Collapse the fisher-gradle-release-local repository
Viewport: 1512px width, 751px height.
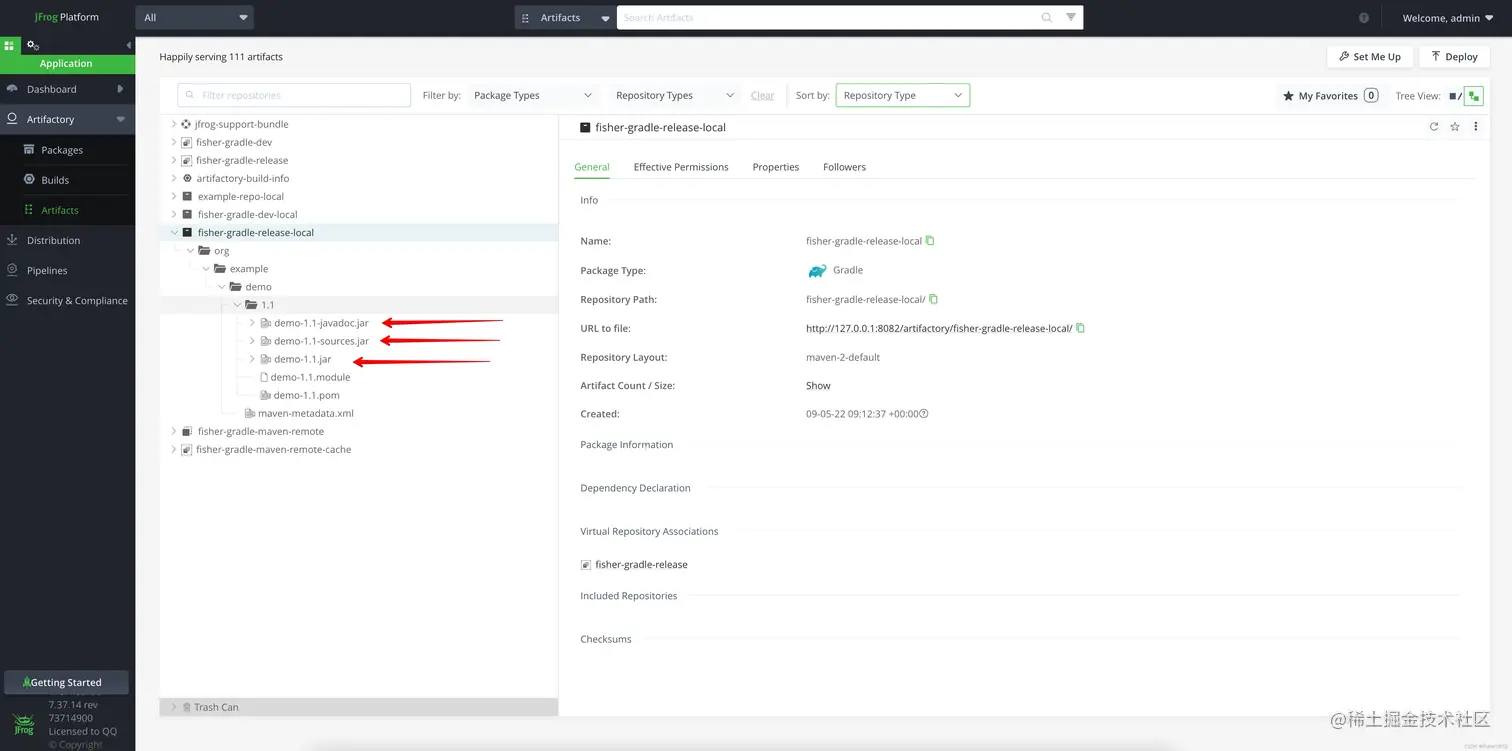coord(174,232)
